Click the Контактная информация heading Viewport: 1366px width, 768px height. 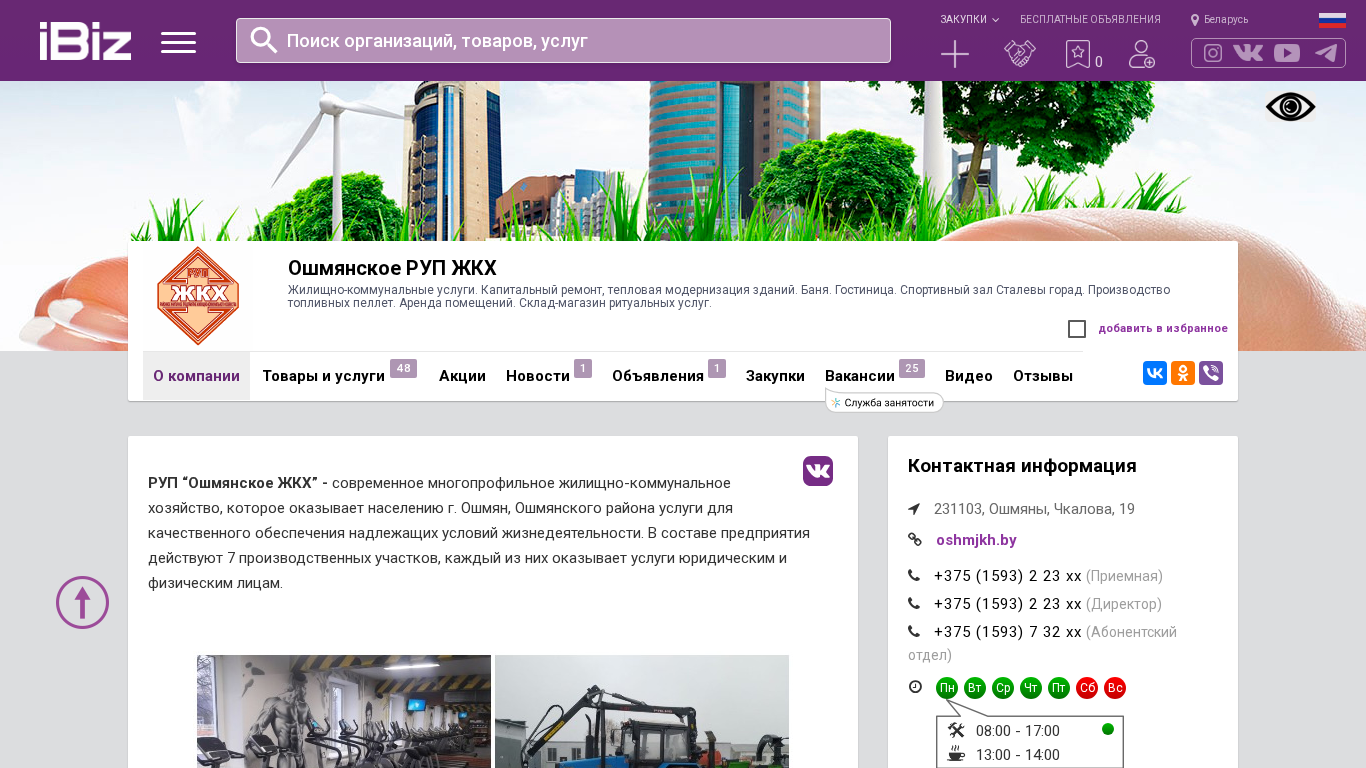[1022, 466]
